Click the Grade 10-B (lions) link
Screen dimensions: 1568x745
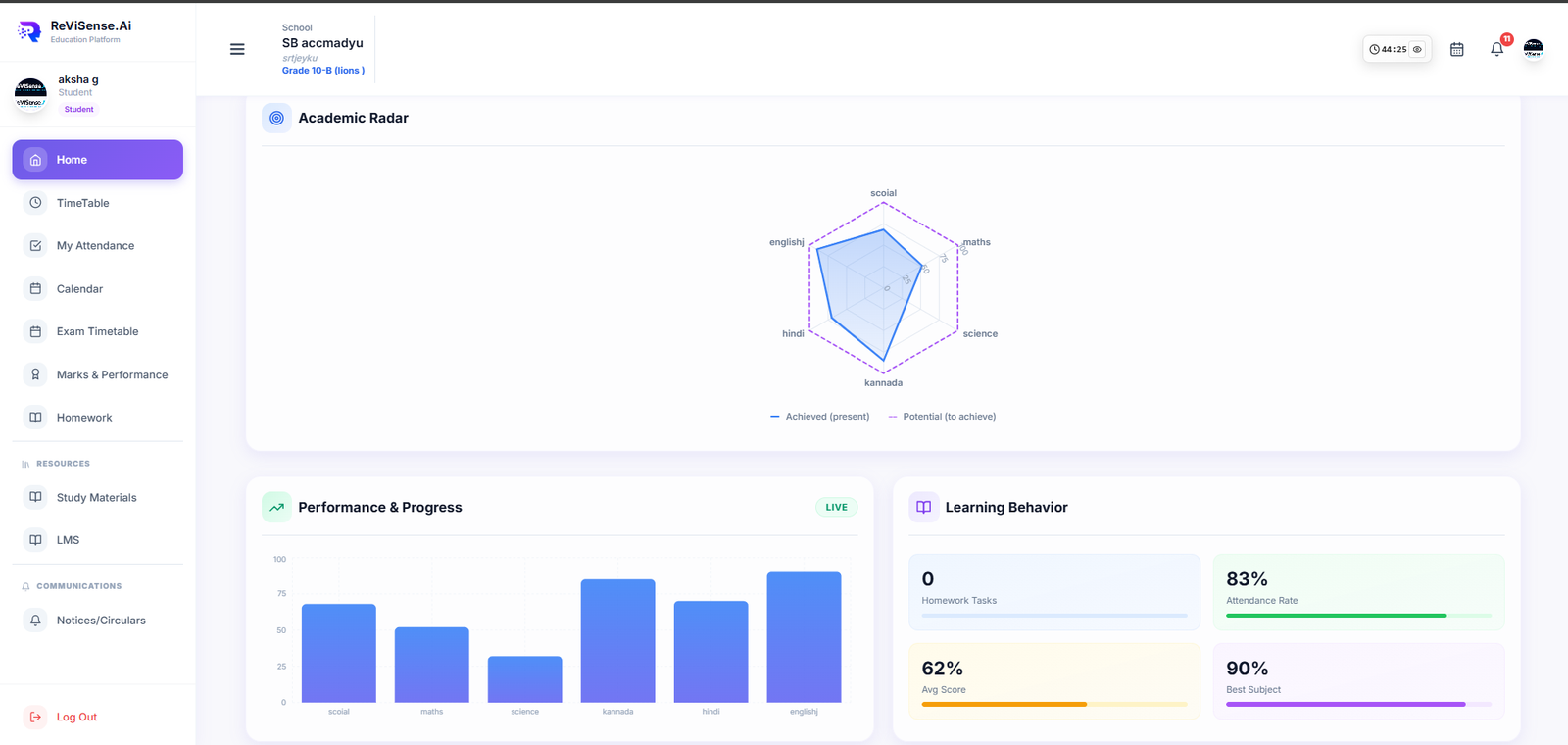click(323, 71)
